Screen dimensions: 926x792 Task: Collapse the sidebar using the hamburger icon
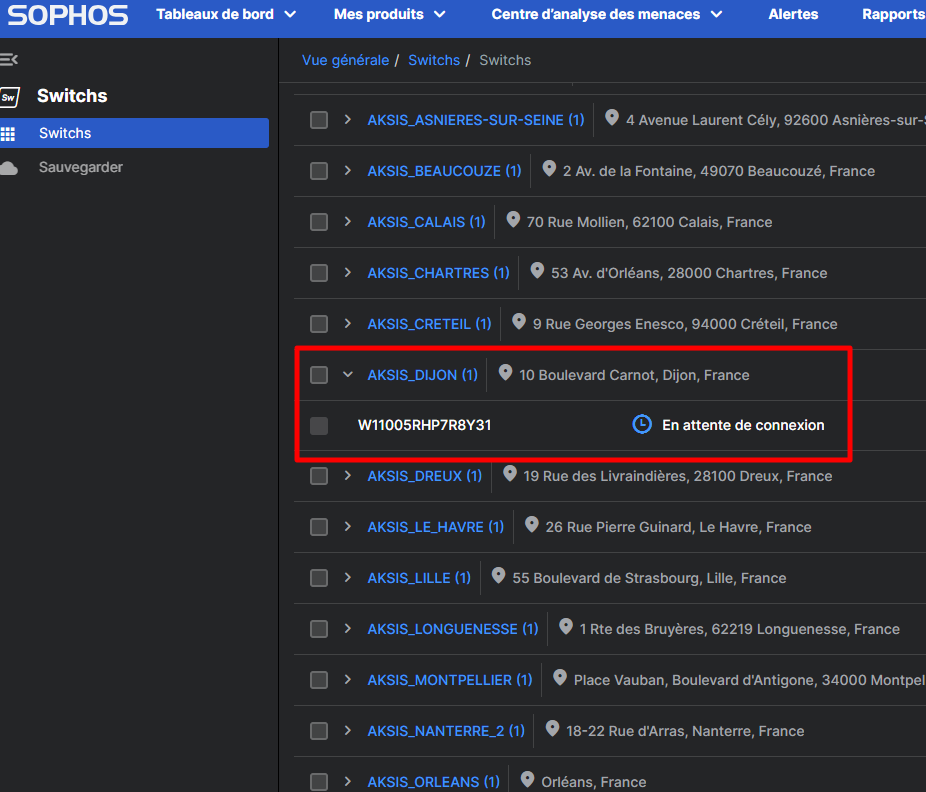point(9,59)
